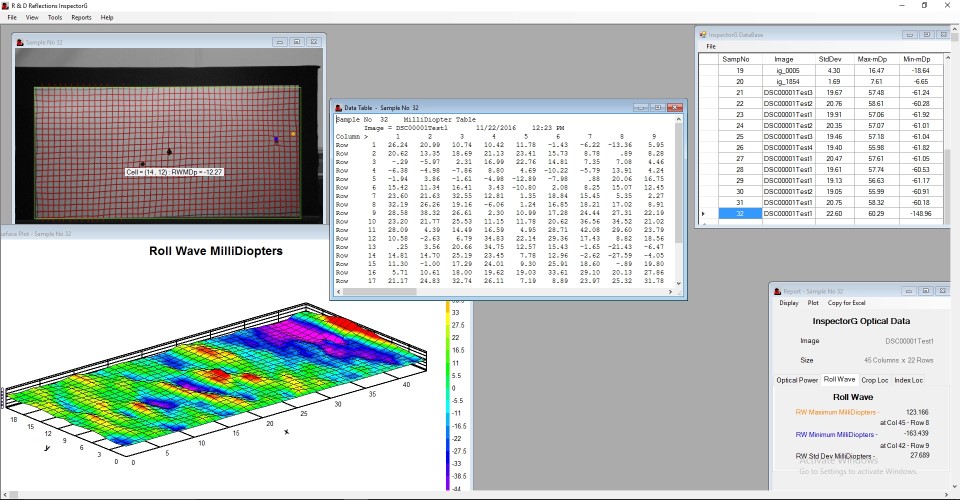Open the Reports menu in main menu bar
The width and height of the screenshot is (960, 500).
click(x=81, y=17)
